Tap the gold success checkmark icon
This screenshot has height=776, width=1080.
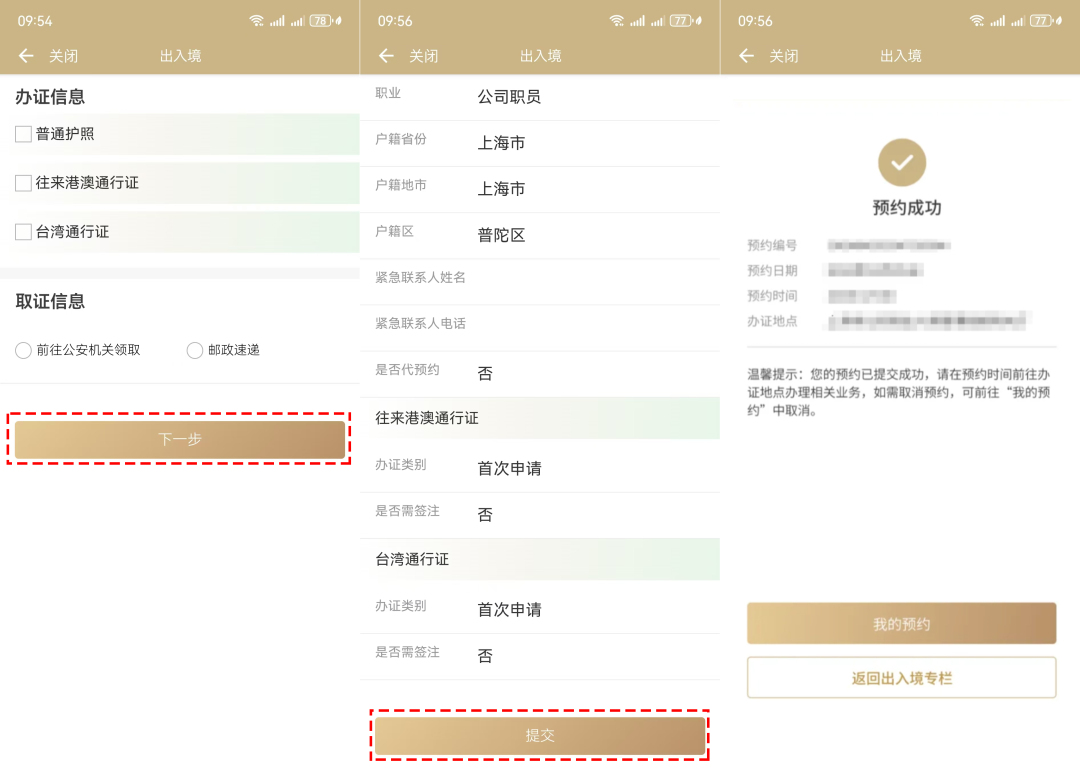pyautogui.click(x=901, y=162)
